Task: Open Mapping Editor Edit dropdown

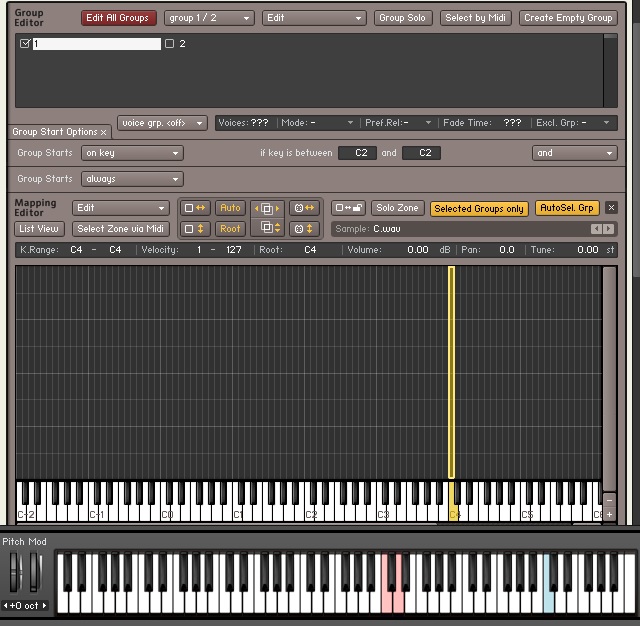Action: click(x=121, y=208)
